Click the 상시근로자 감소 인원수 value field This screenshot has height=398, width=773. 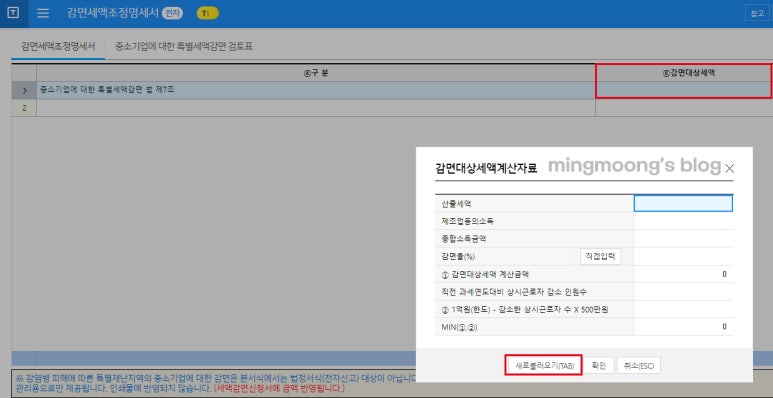pos(683,292)
